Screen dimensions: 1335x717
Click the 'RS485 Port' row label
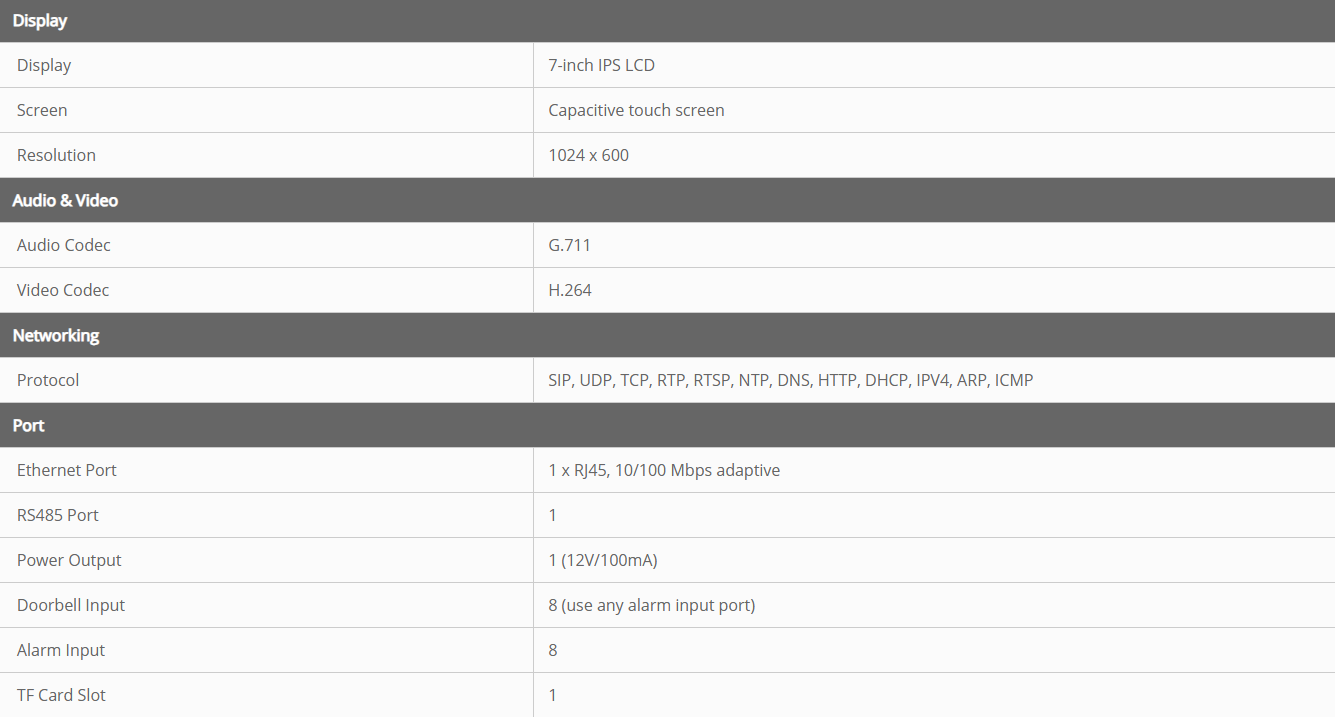pyautogui.click(x=58, y=515)
